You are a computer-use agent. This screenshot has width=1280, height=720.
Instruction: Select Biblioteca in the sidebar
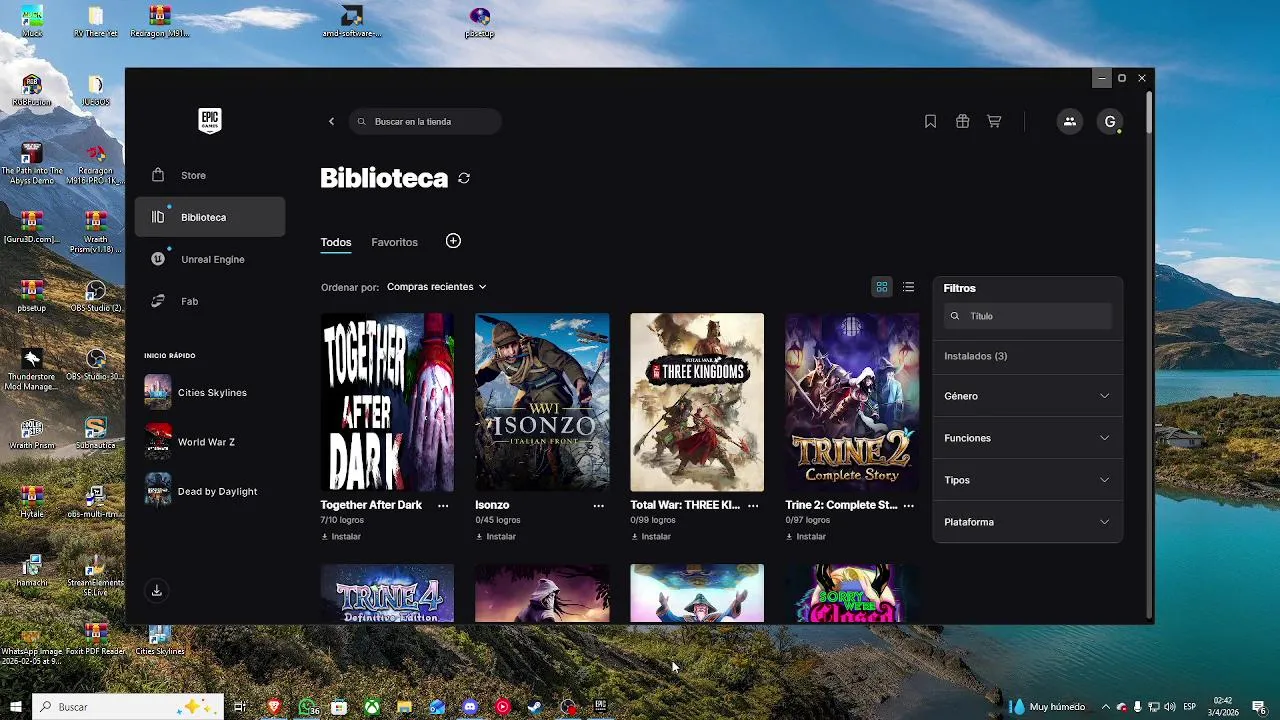pos(210,217)
